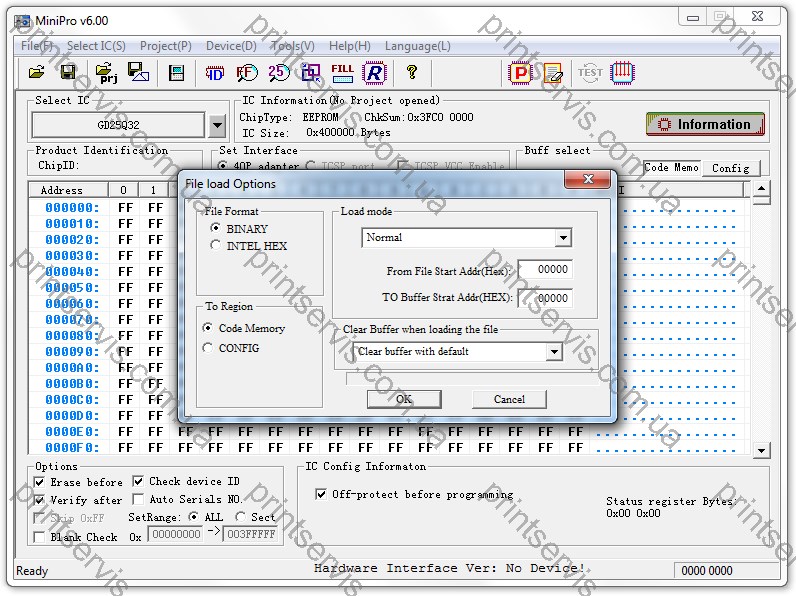Click Cancel in File load Options
This screenshot has width=796, height=596.
pyautogui.click(x=509, y=399)
